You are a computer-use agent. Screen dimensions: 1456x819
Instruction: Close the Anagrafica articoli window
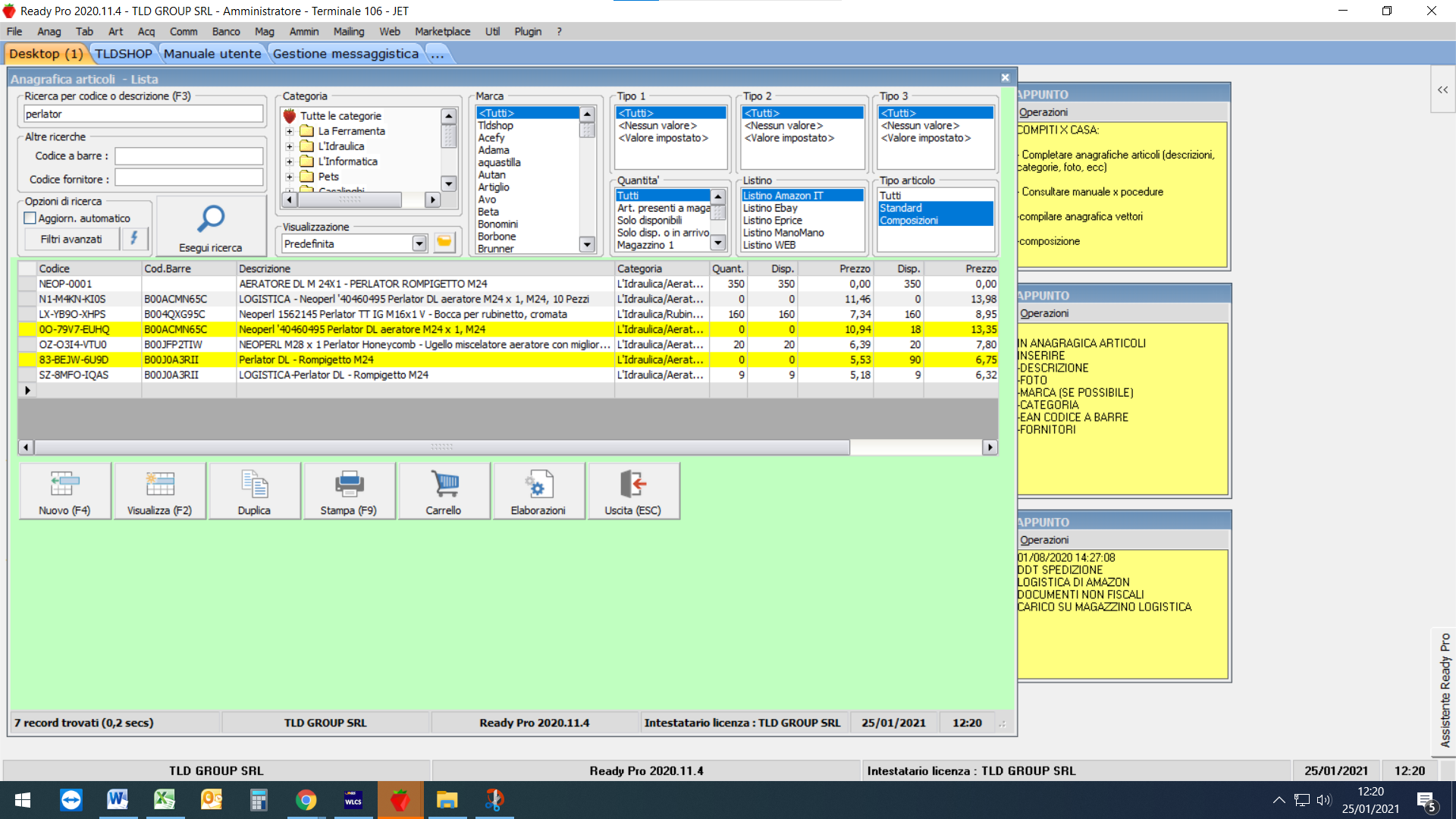(1005, 77)
